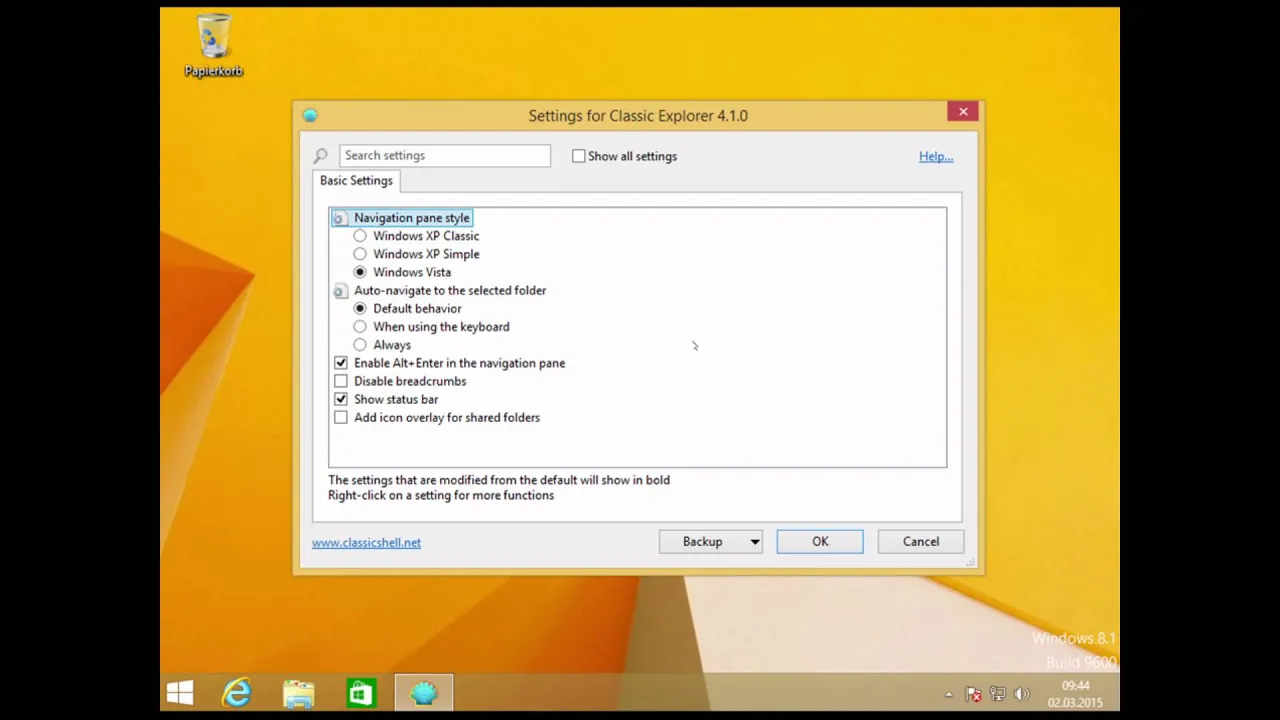Open the Help... link
1280x720 pixels.
(x=936, y=156)
